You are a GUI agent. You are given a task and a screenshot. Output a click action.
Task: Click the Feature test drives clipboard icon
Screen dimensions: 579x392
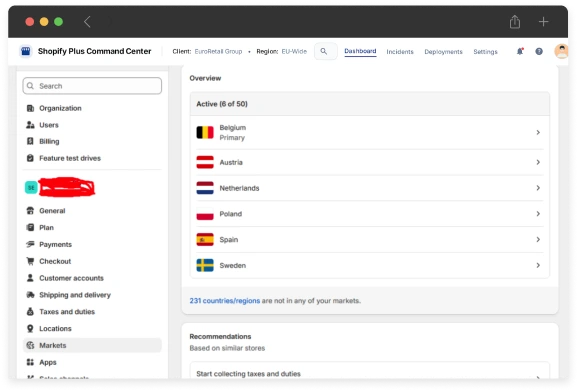coord(30,158)
